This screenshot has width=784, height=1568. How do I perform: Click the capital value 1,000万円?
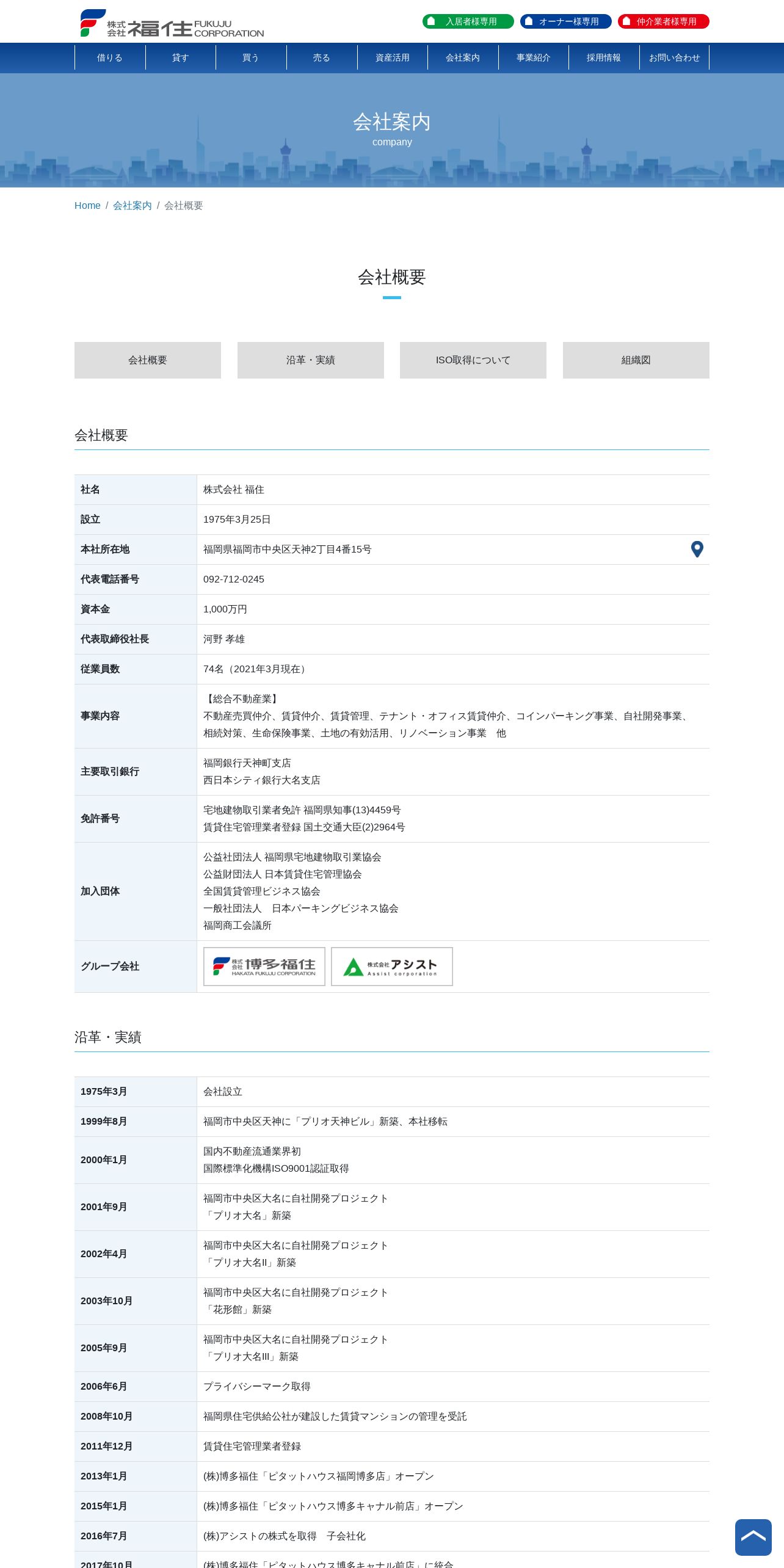pyautogui.click(x=225, y=609)
